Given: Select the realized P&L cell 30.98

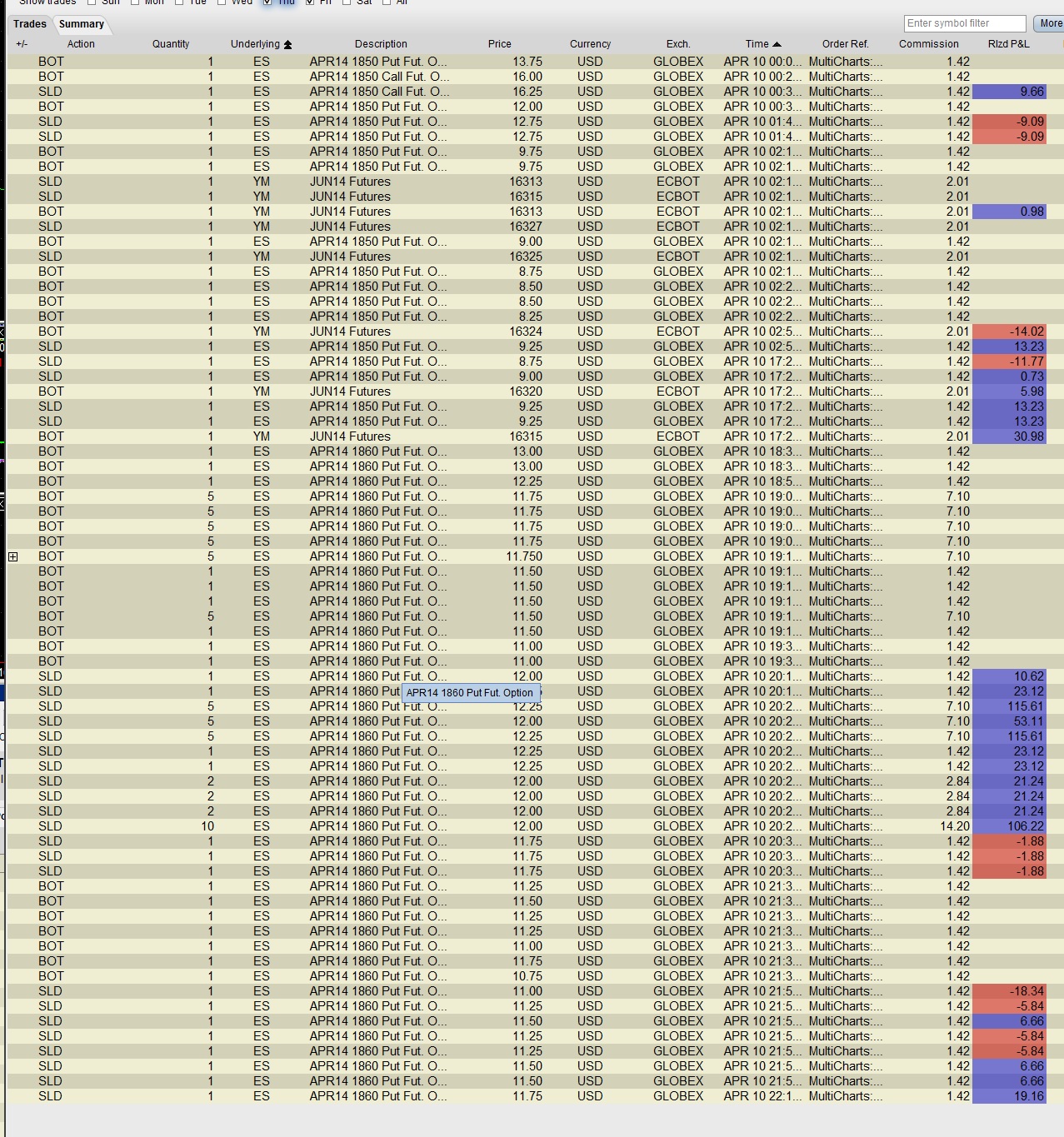Looking at the screenshot, I should (x=1009, y=436).
